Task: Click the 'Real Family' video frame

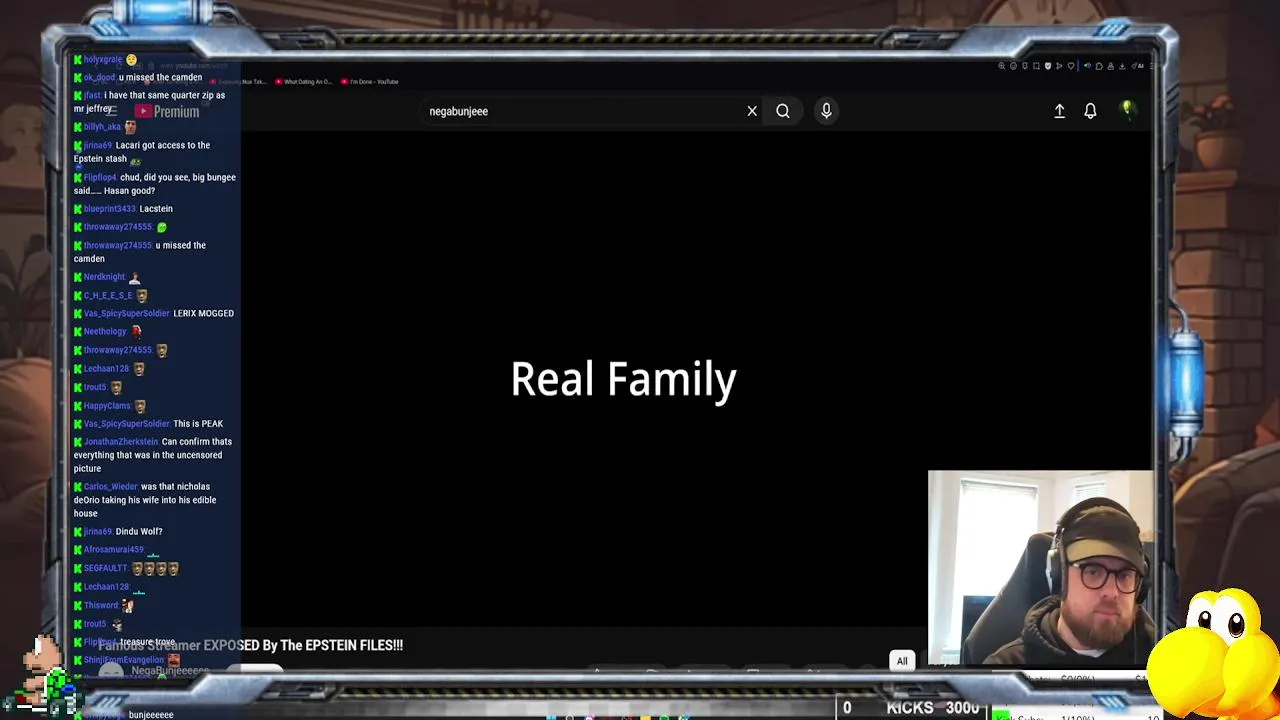Action: pos(623,379)
